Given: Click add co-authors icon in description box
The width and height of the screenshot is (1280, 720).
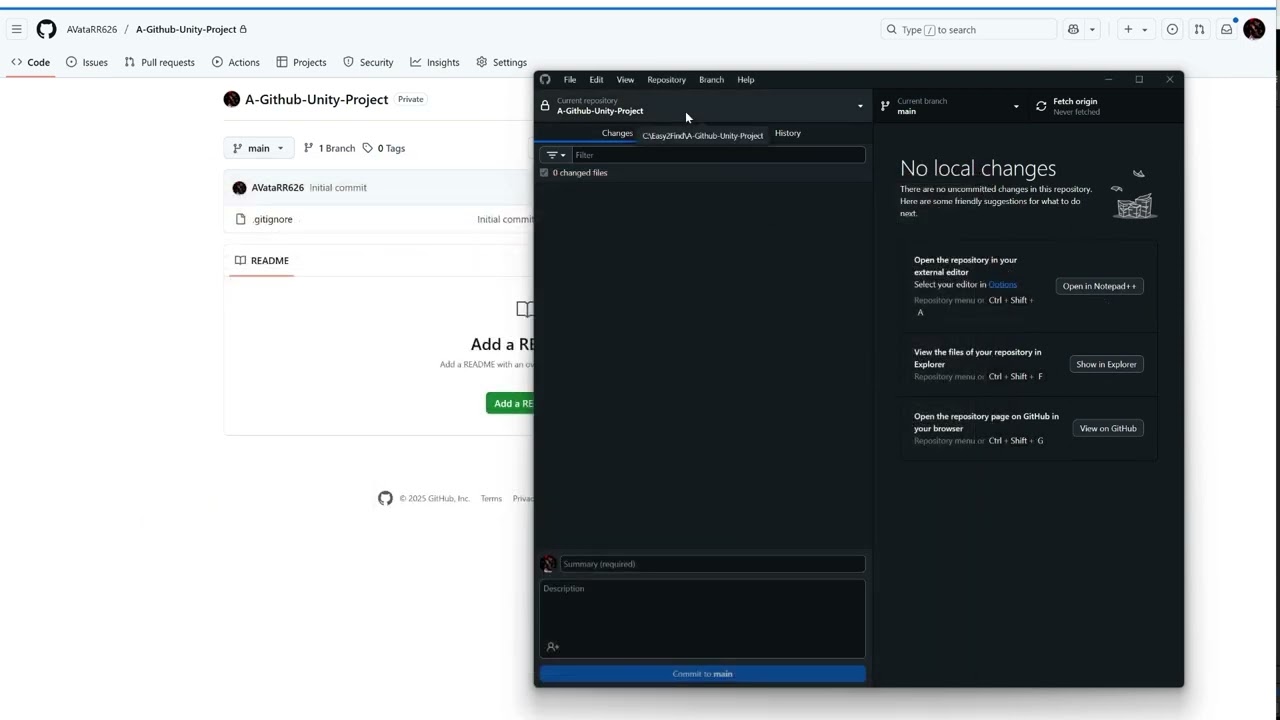Looking at the screenshot, I should click(x=552, y=647).
